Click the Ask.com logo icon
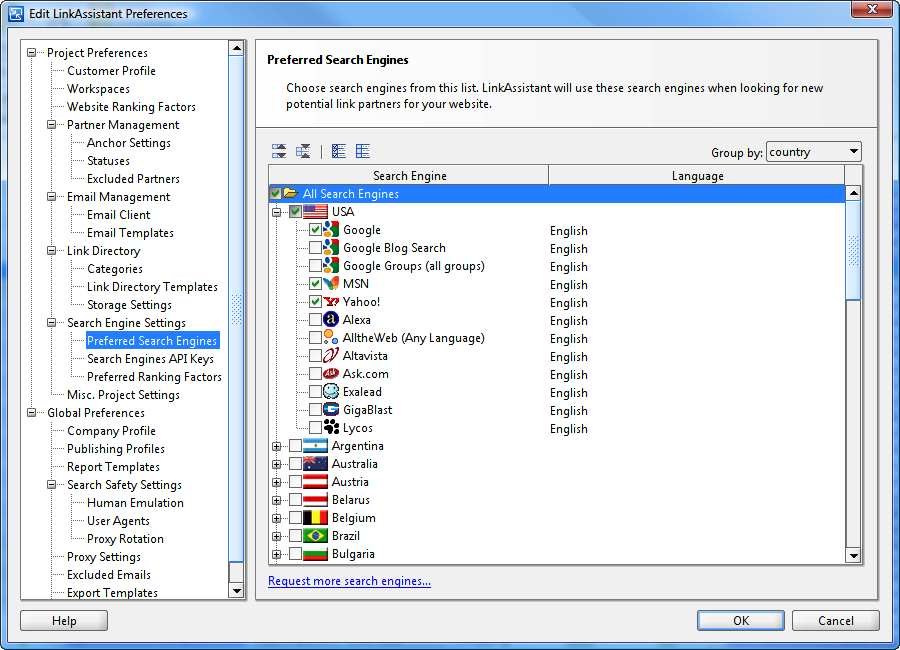 pyautogui.click(x=331, y=374)
